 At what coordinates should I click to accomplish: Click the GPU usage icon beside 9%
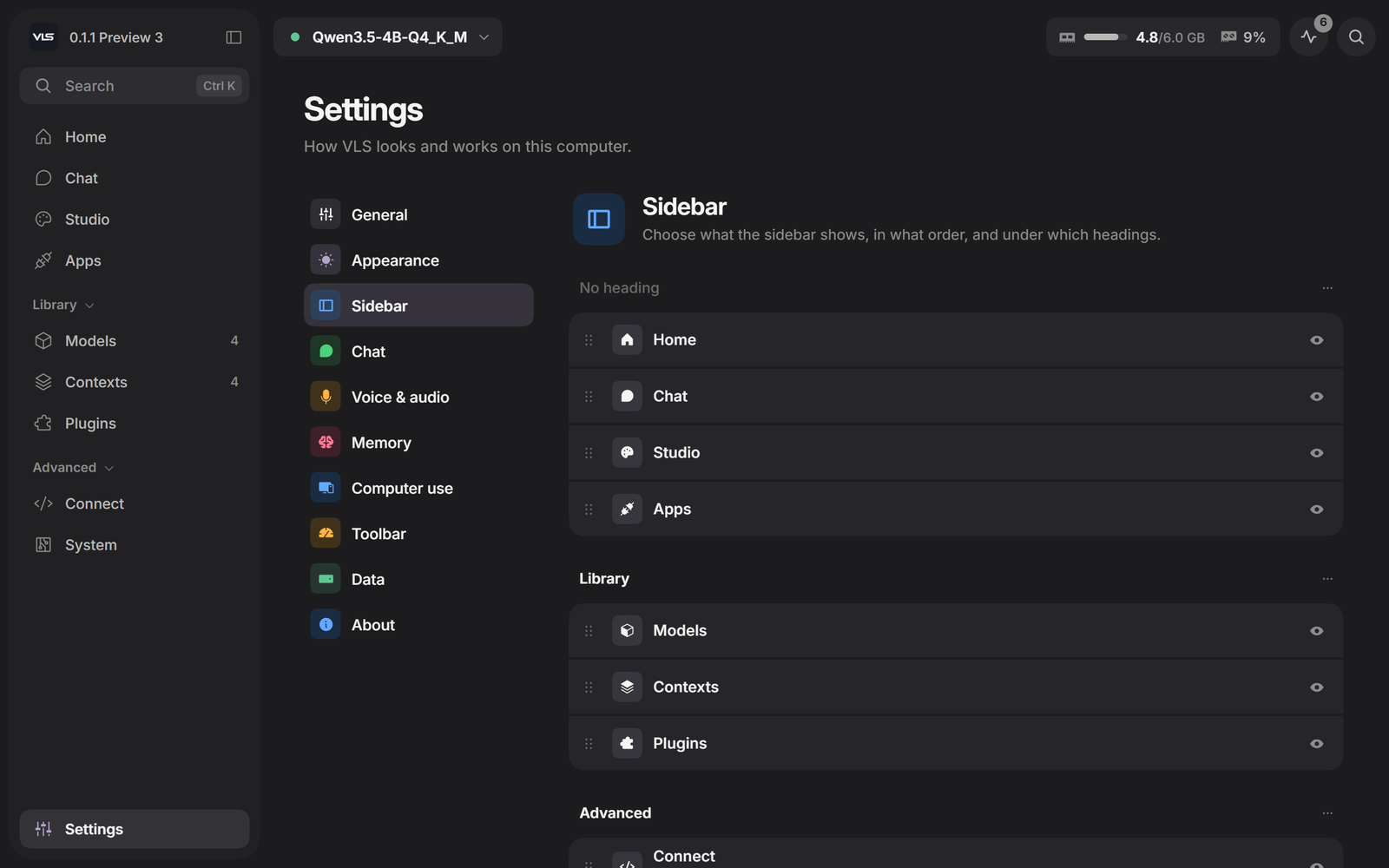coord(1228,36)
